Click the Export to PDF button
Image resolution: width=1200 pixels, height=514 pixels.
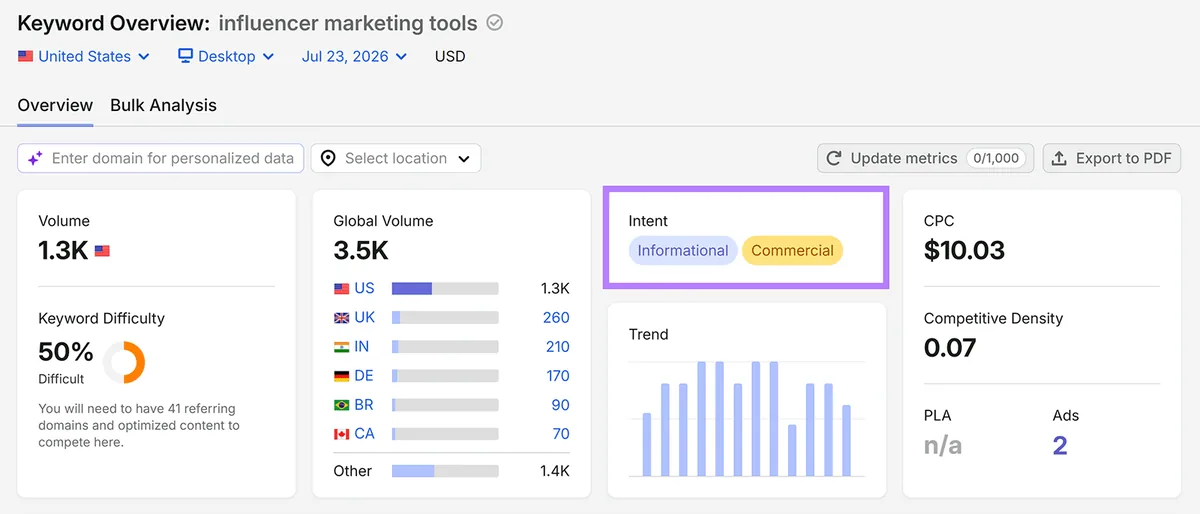click(1112, 158)
